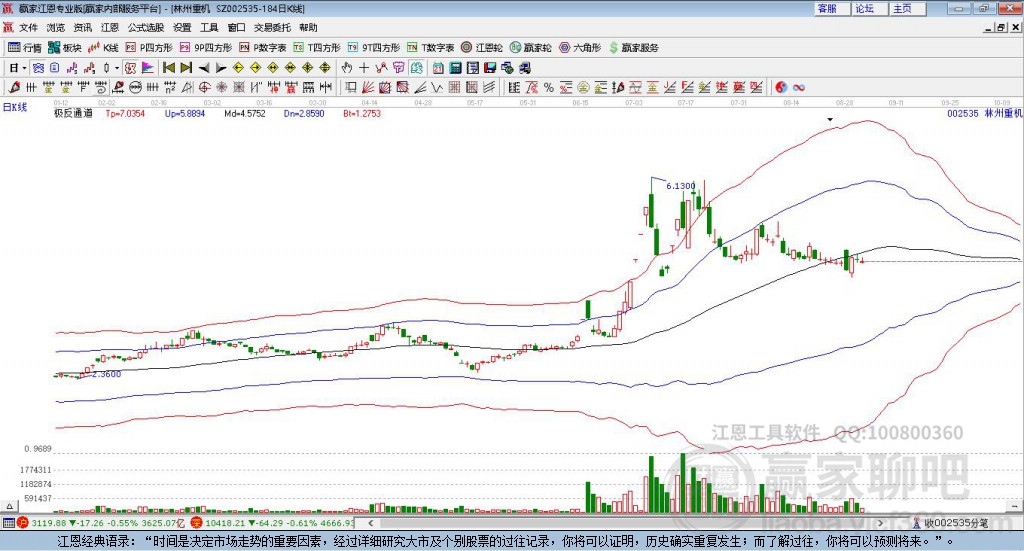Screen dimensions: 1024x551
Task: Click the 极反通道 indicator label
Action: 73,114
